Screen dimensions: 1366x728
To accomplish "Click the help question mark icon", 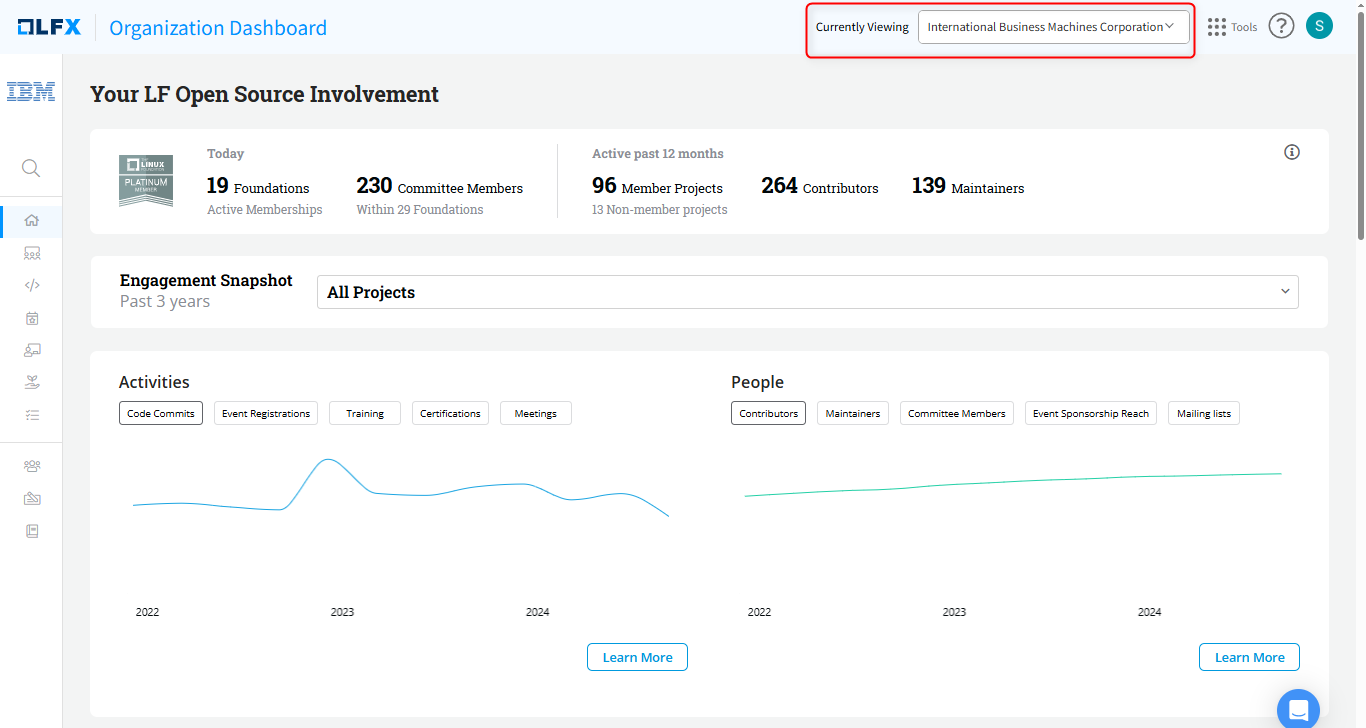I will coord(1281,26).
